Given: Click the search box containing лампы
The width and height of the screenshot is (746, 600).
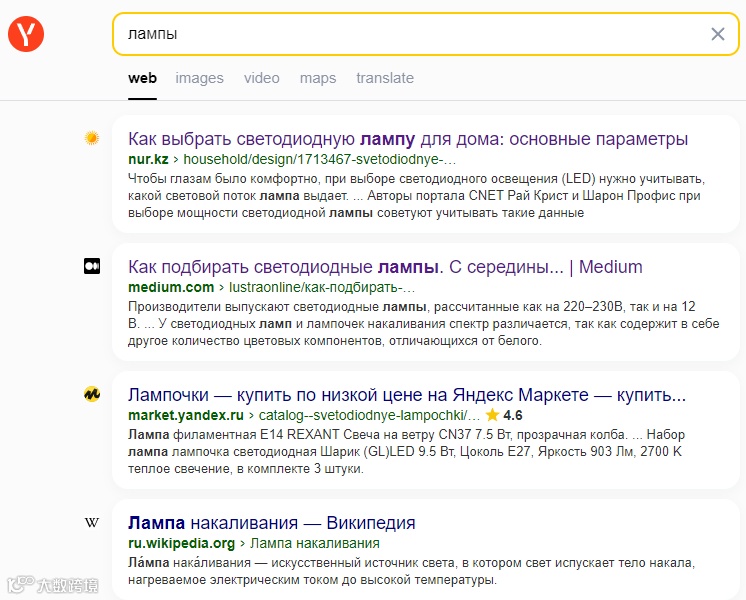Looking at the screenshot, I should 426,34.
